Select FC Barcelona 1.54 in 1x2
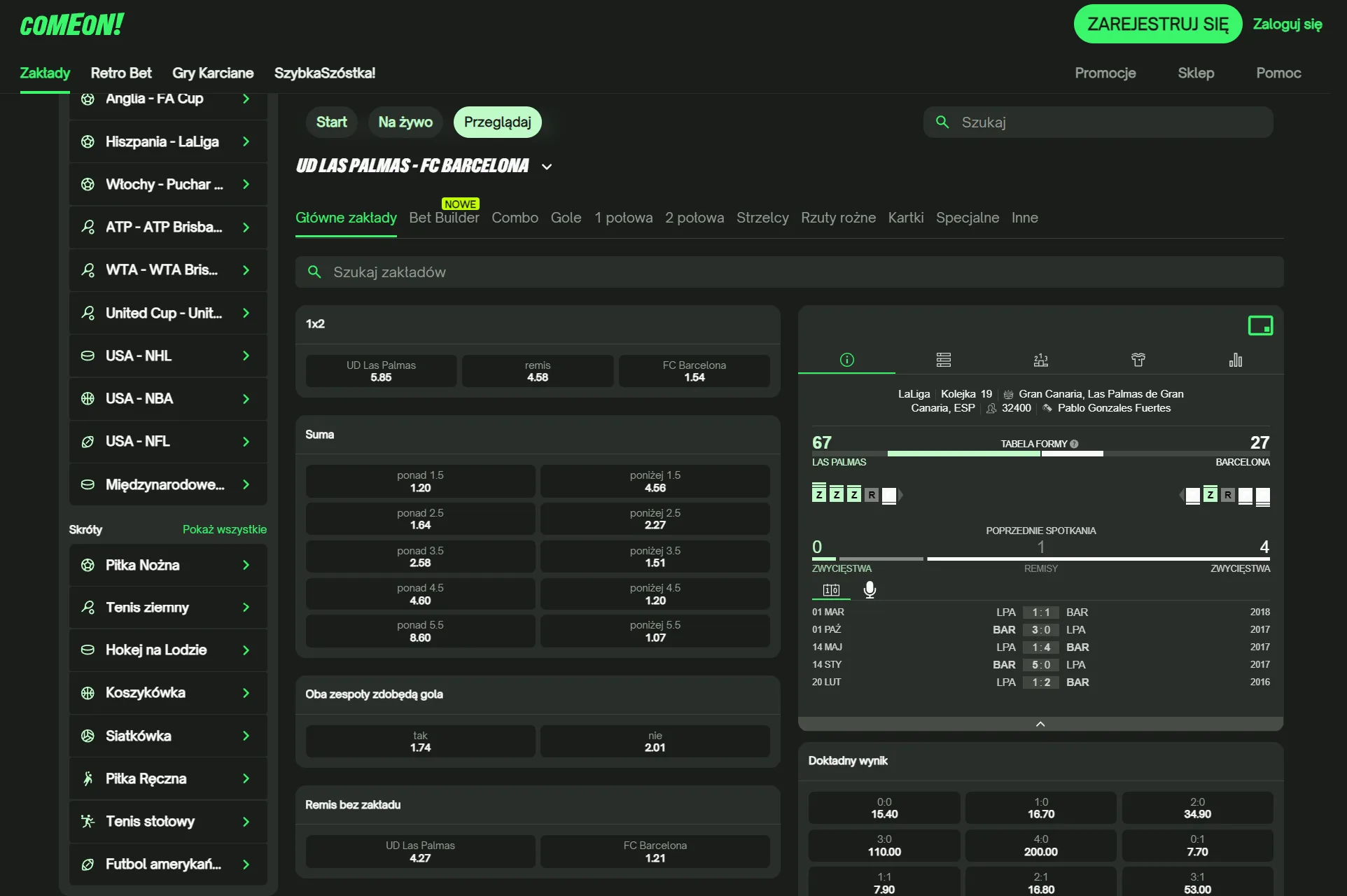 (x=695, y=371)
